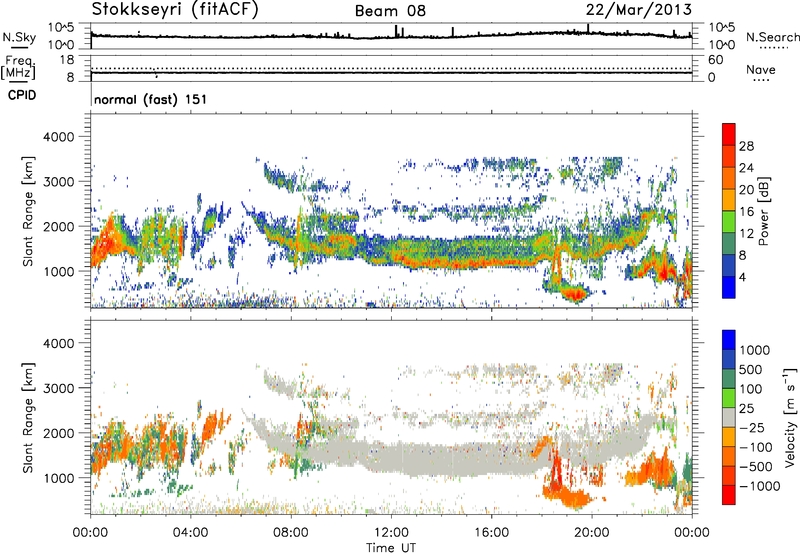Select the Slant Range [km] label of velocity panel
The image size is (800, 554).
28,417
